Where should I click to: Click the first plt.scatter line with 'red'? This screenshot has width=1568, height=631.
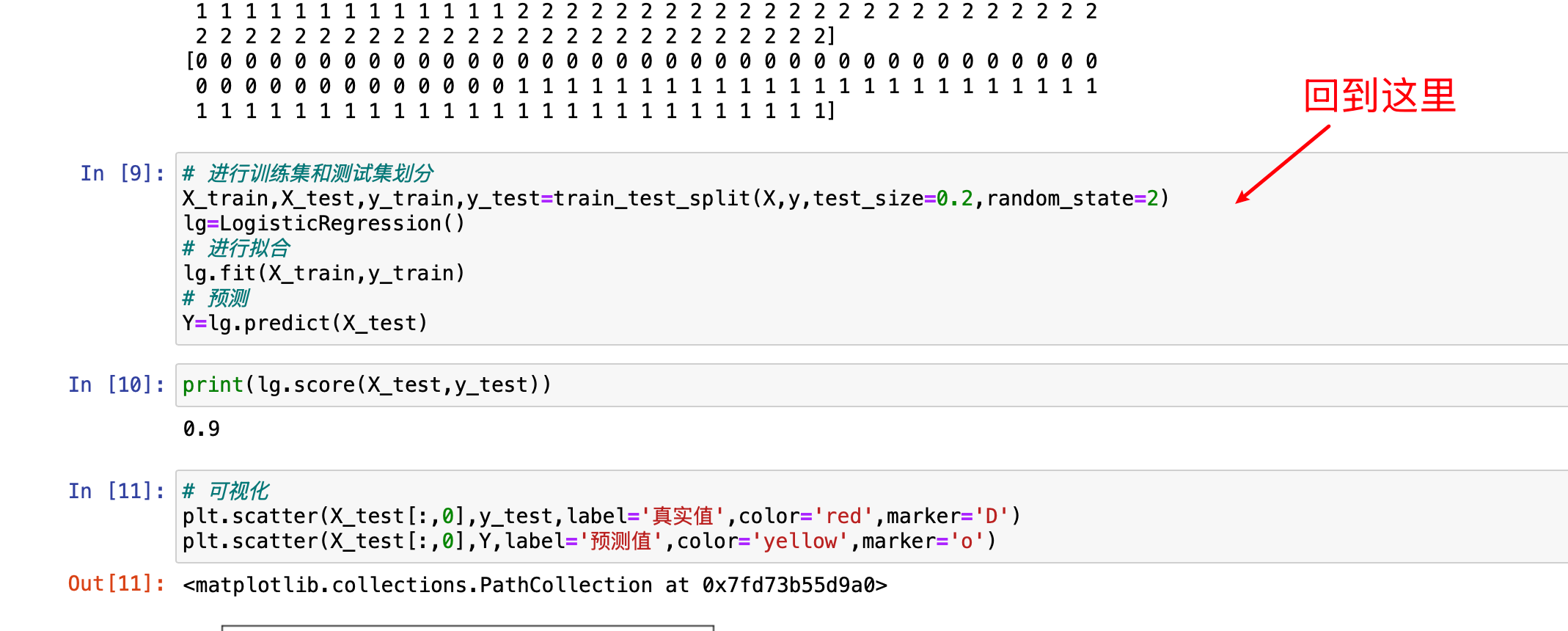(601, 517)
